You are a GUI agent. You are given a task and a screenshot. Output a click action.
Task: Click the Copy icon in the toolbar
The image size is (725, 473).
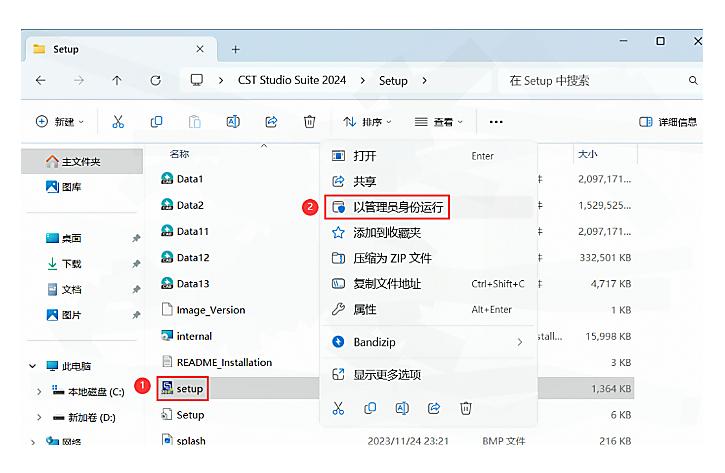[x=156, y=122]
